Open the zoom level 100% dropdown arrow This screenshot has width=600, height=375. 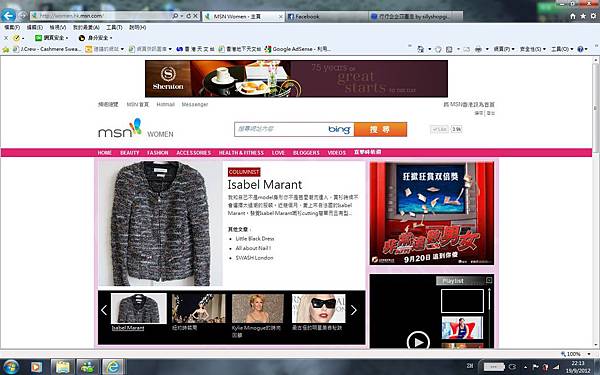[x=589, y=354]
